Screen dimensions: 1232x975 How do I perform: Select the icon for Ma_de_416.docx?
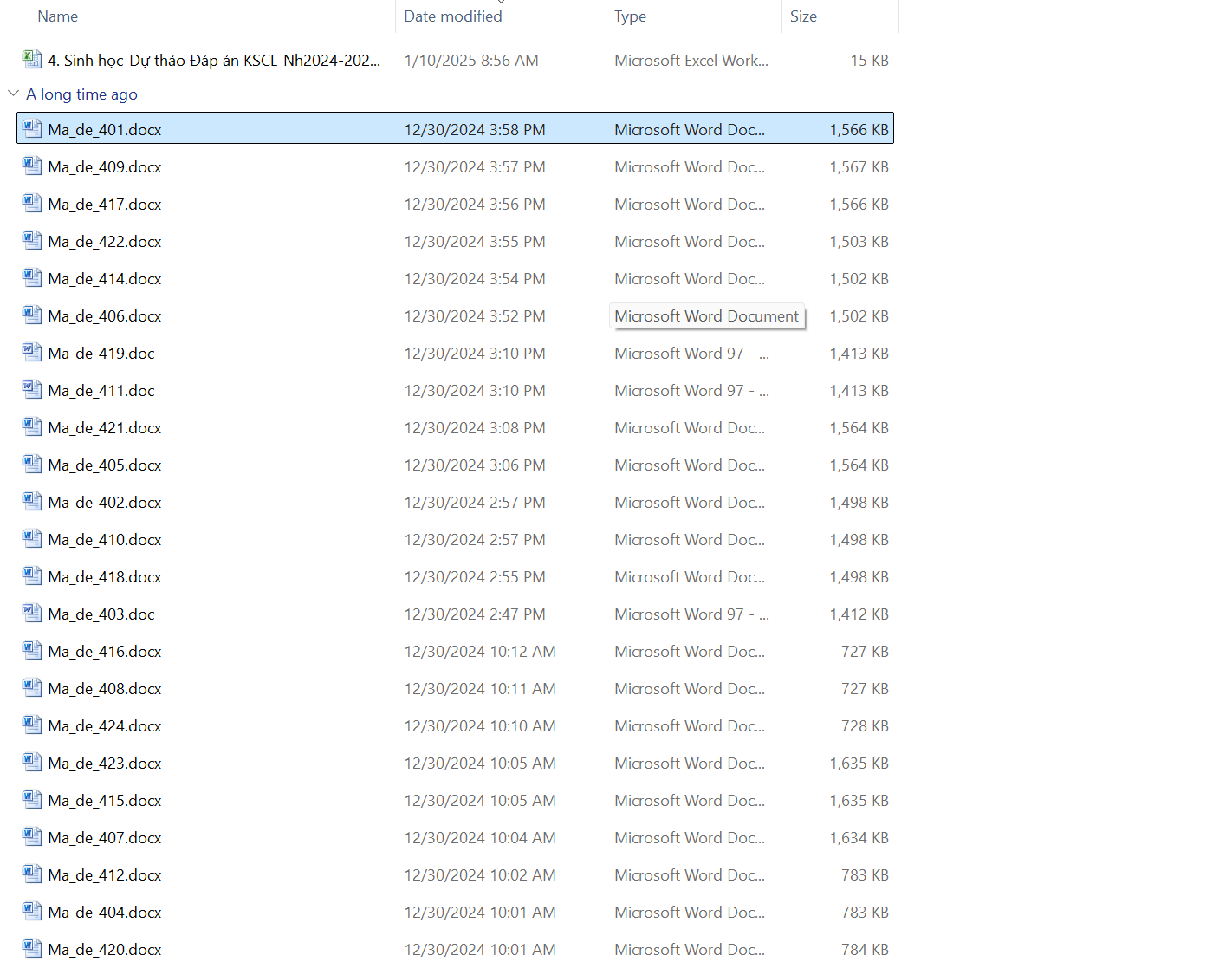[32, 651]
